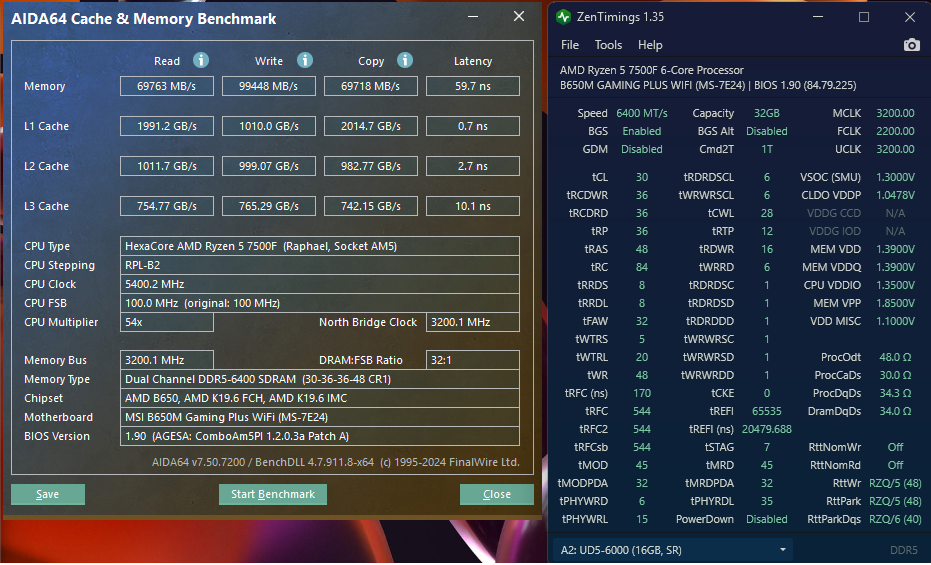Click the Copy info icon in AIDA64
The width and height of the screenshot is (931, 565).
pyautogui.click(x=405, y=60)
